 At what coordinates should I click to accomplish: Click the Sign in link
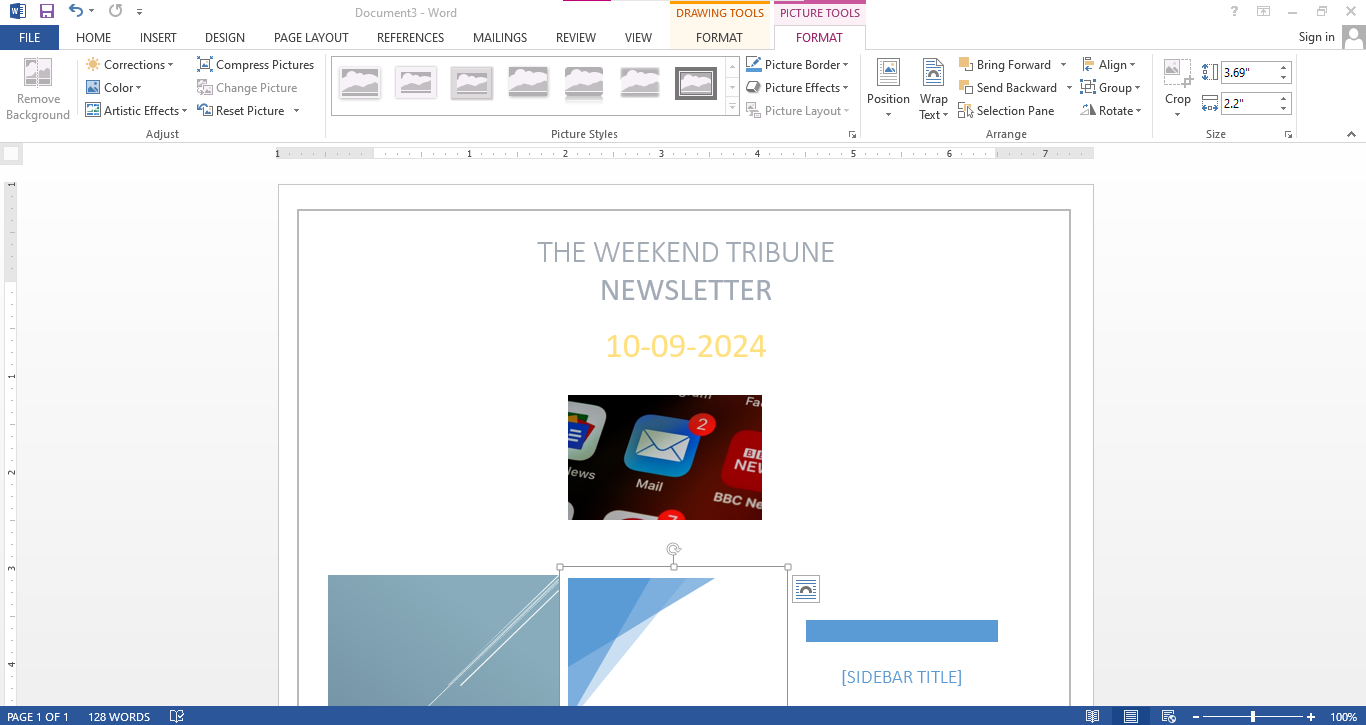point(1315,36)
